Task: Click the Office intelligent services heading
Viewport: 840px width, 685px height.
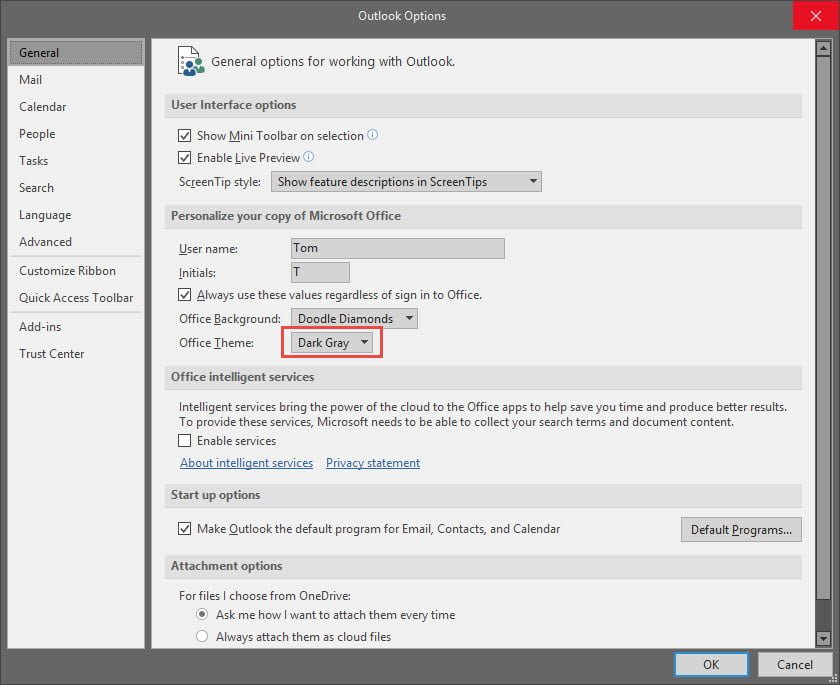Action: coord(243,377)
